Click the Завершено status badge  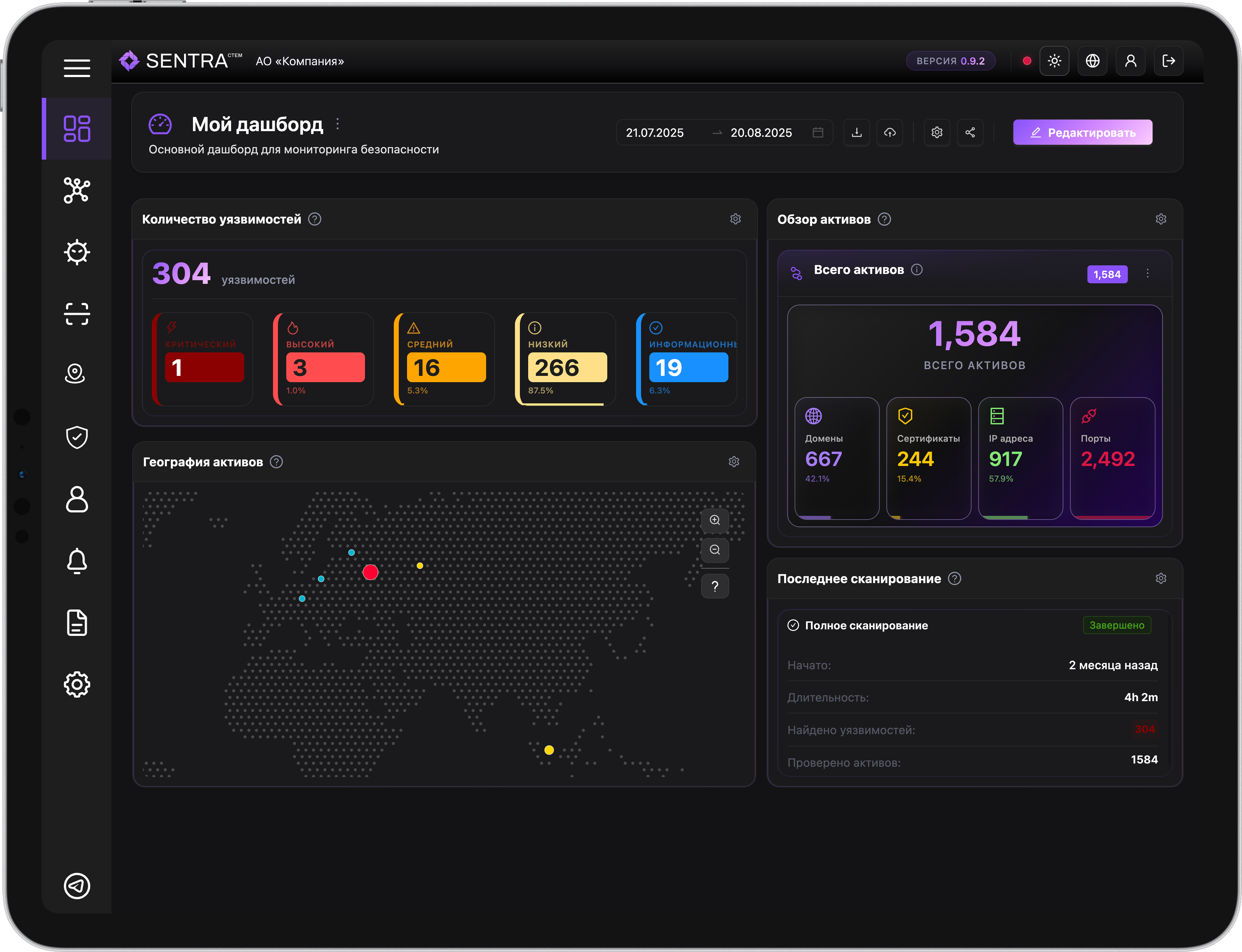coord(1117,625)
